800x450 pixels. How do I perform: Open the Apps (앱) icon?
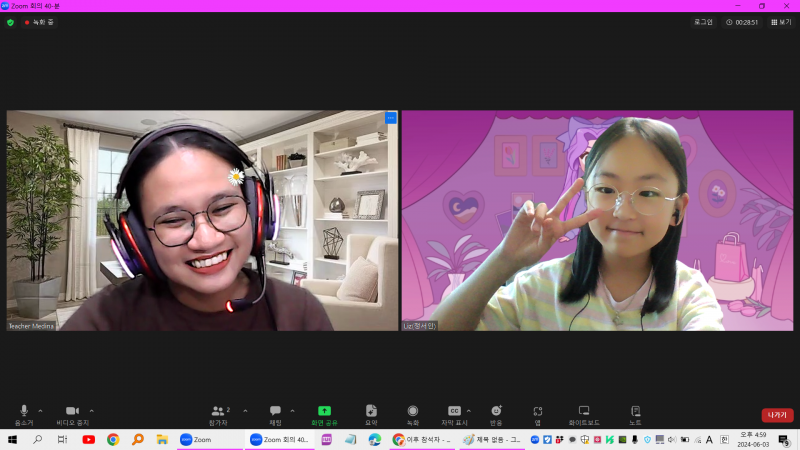pos(537,411)
